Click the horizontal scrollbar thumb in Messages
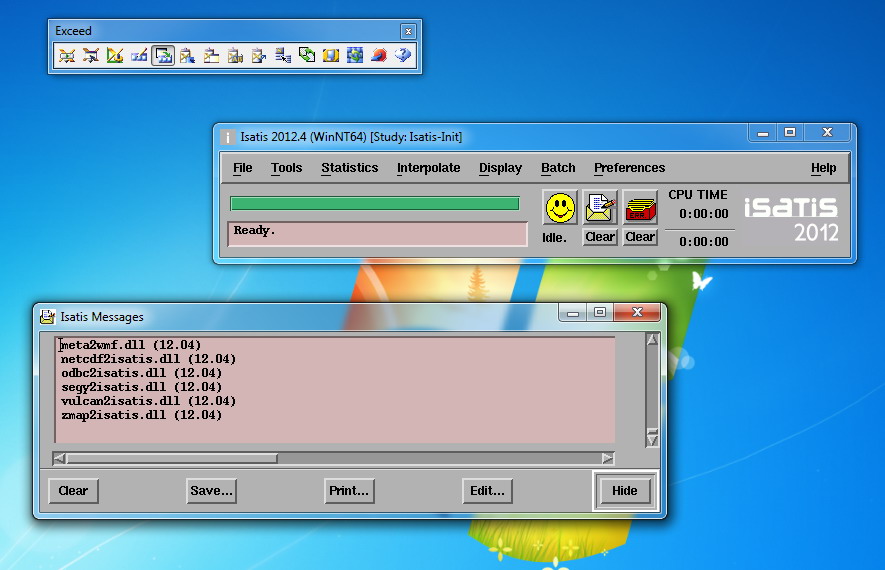 click(x=172, y=458)
